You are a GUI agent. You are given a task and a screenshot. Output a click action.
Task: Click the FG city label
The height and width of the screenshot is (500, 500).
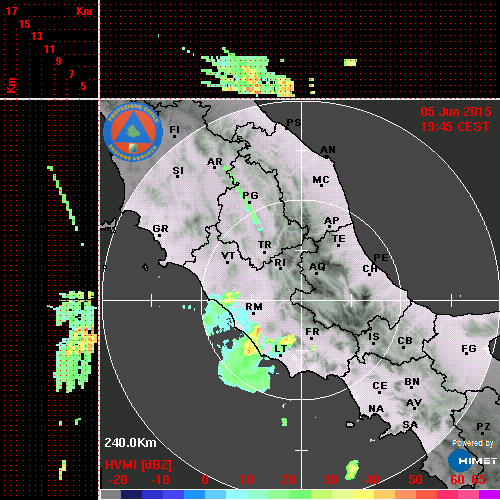(469, 349)
